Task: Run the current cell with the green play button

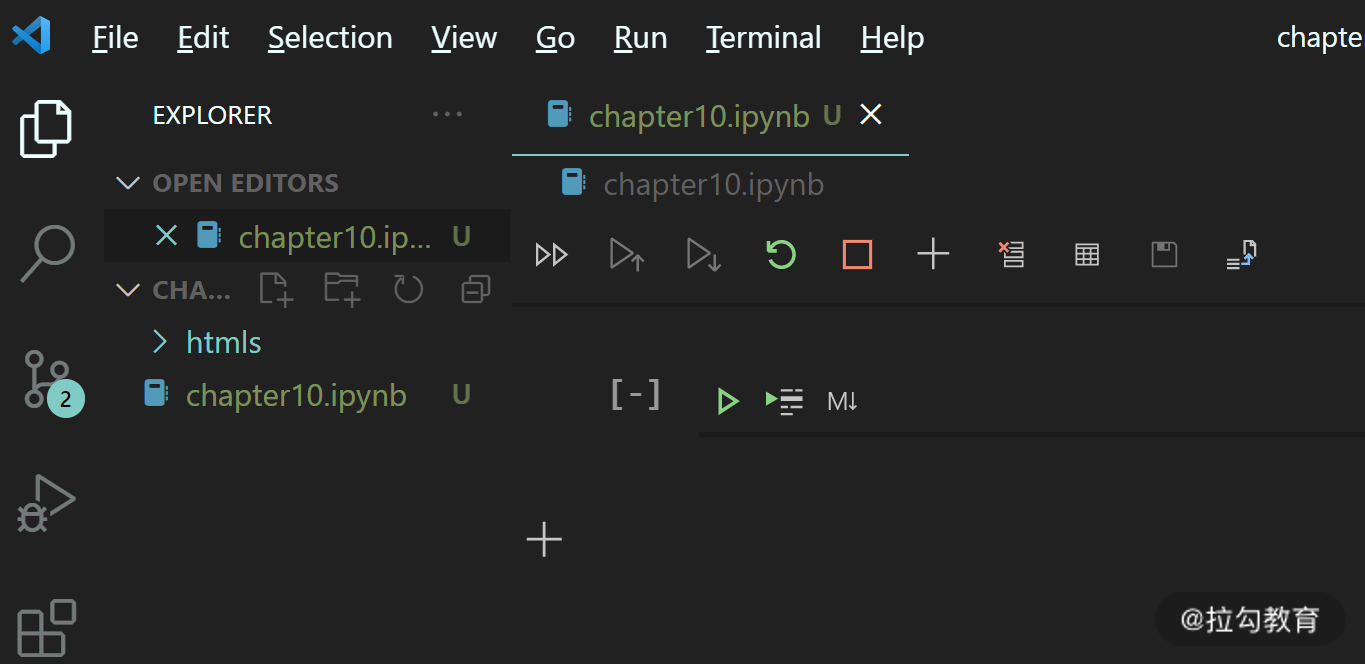Action: (727, 402)
